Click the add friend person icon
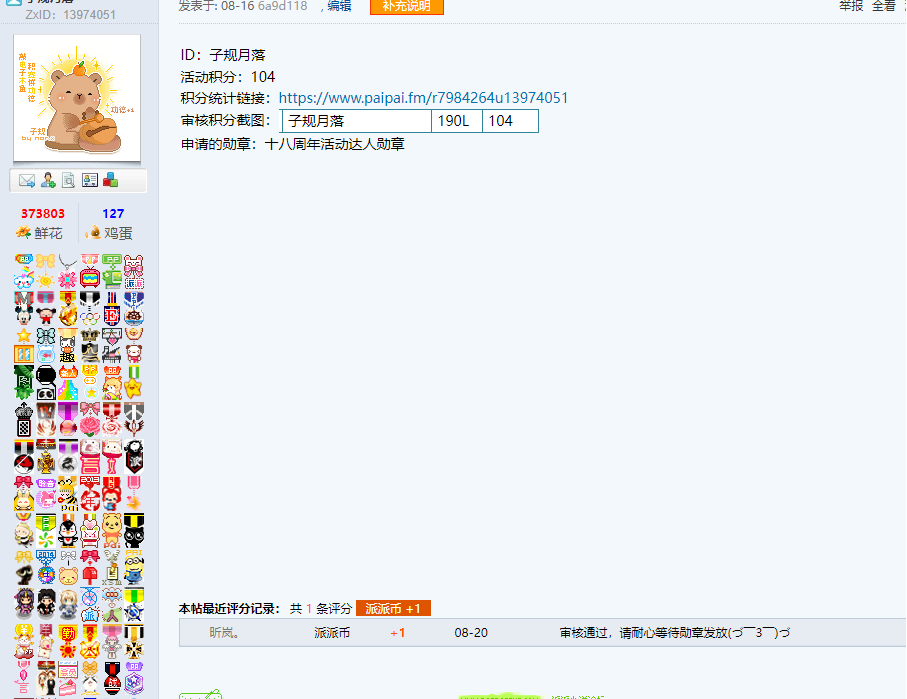The height and width of the screenshot is (699, 907). (x=48, y=181)
